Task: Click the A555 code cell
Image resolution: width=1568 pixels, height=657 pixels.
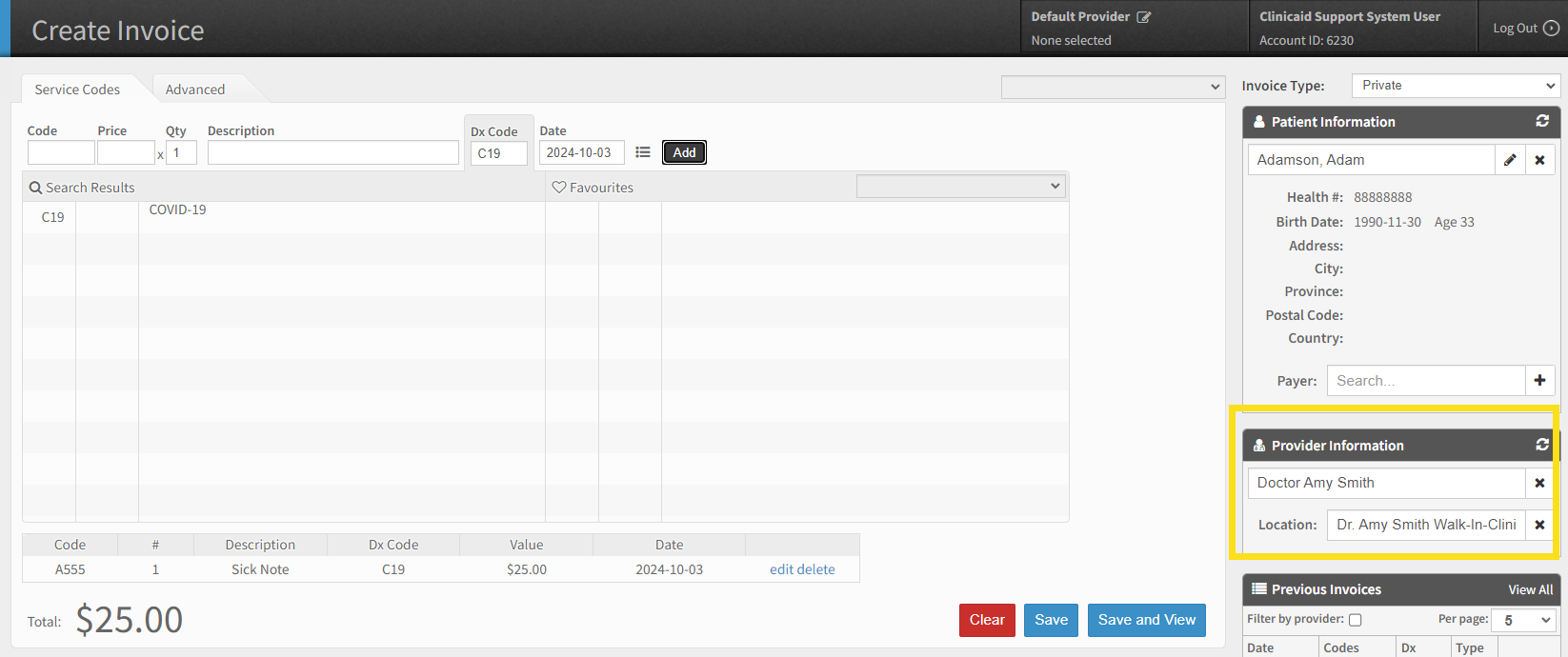Action: 70,569
